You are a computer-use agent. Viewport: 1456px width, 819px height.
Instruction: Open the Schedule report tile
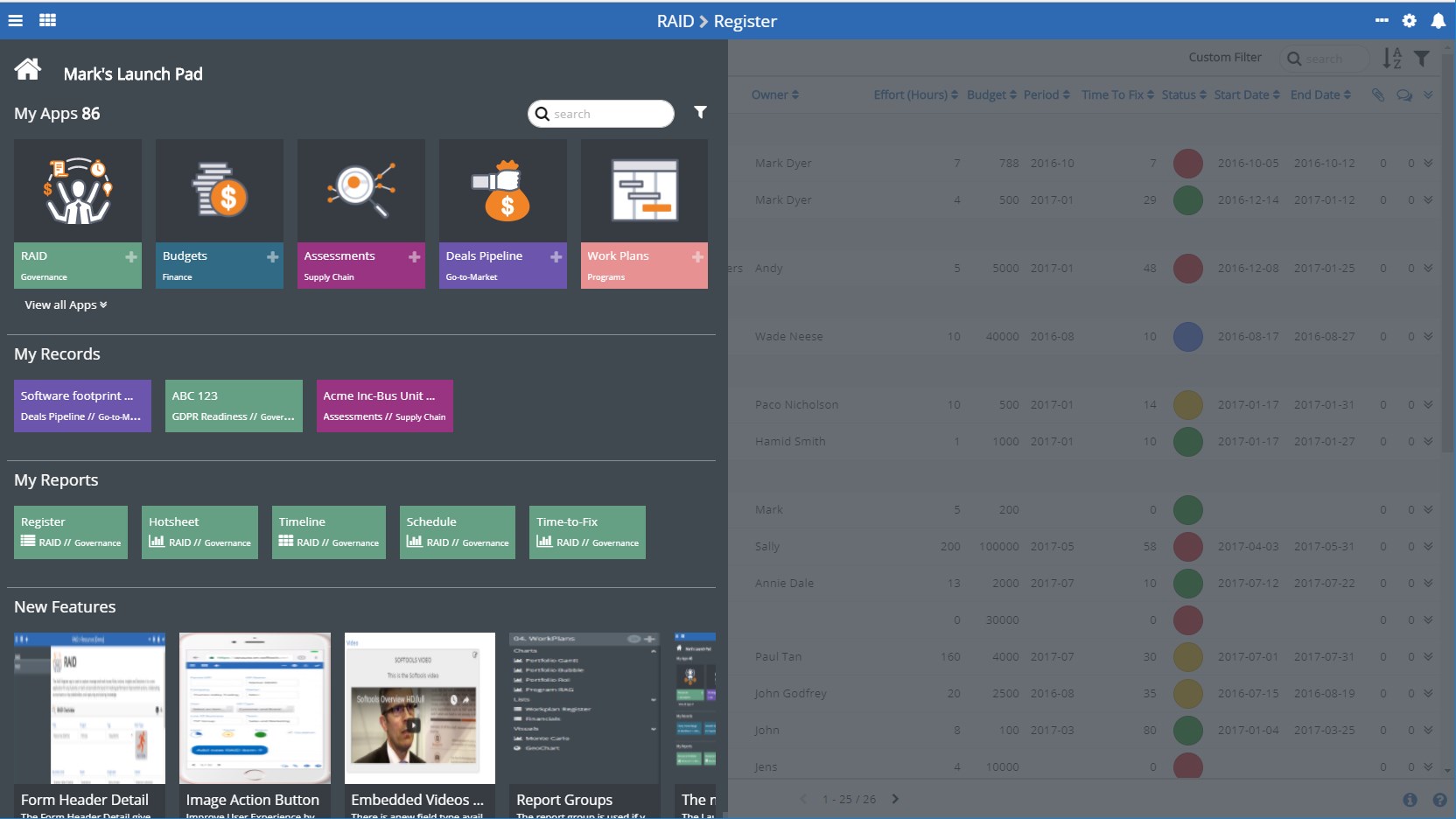tap(458, 532)
